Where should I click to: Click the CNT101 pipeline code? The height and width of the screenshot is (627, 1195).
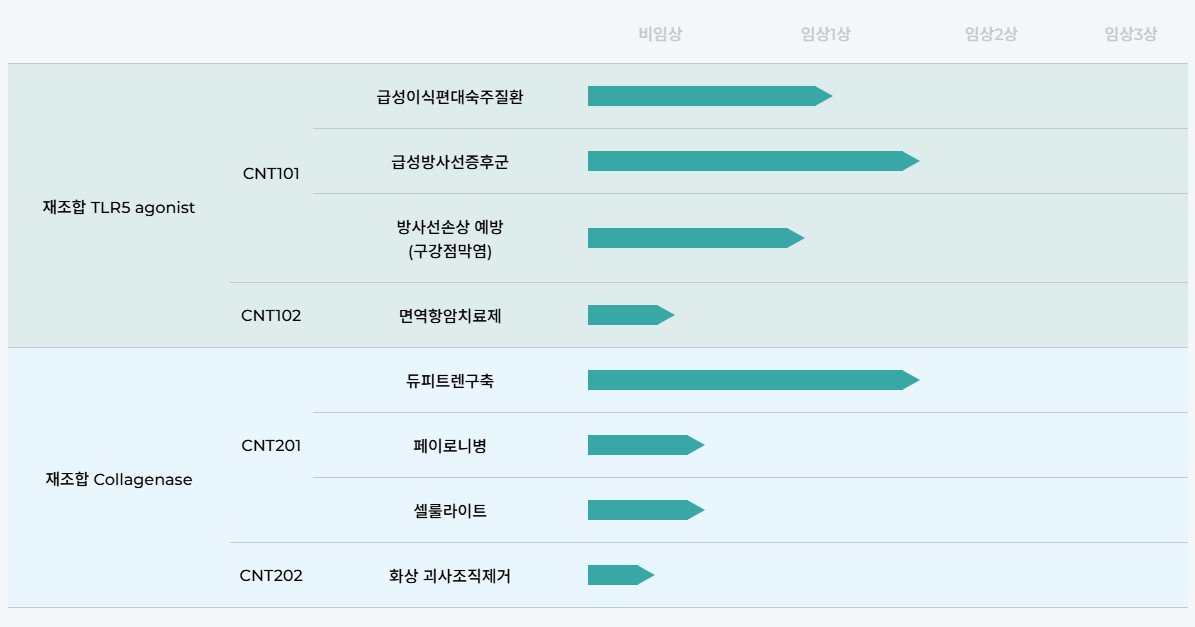(271, 173)
